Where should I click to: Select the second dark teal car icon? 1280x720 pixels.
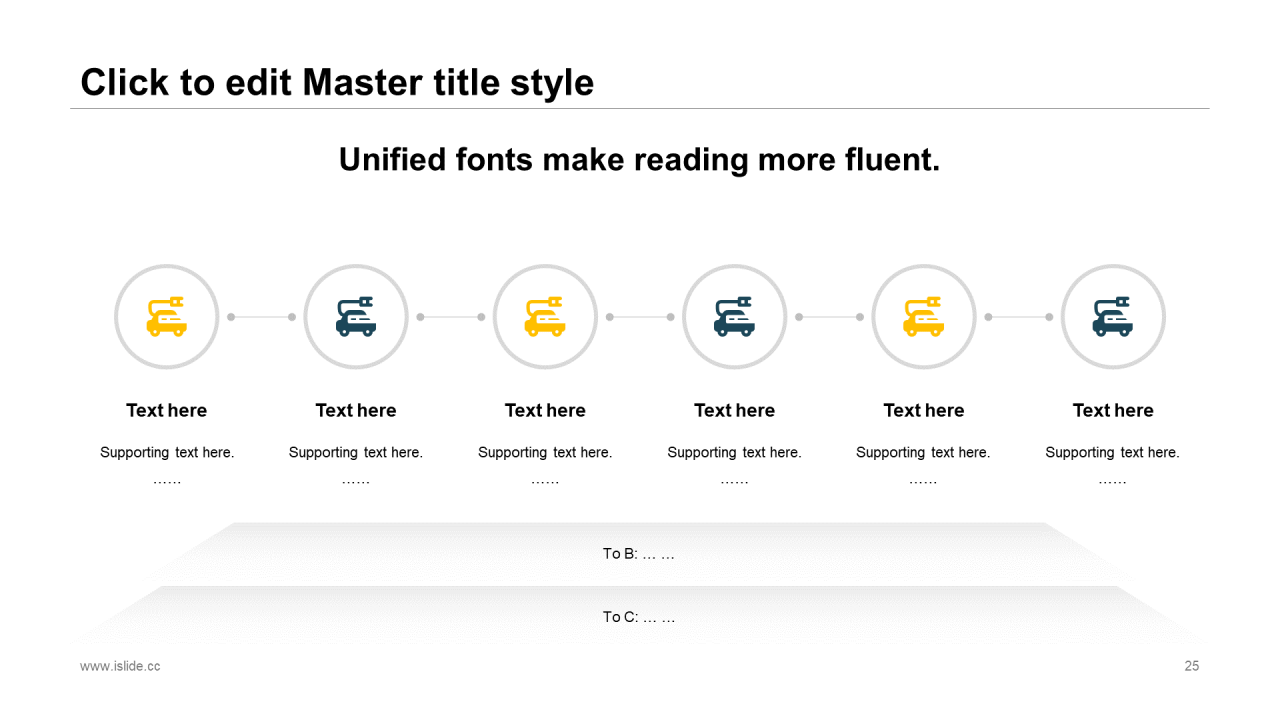356,317
